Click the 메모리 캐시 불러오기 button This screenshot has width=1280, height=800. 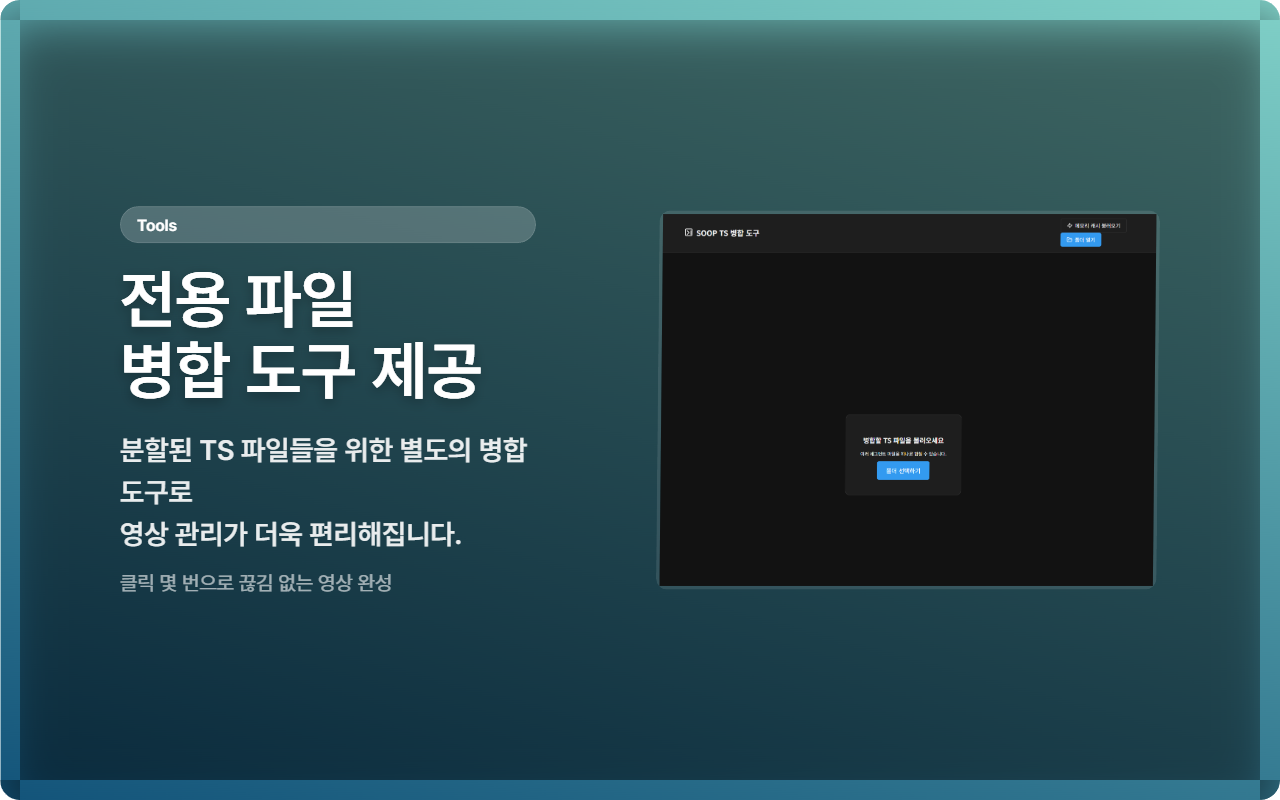pyautogui.click(x=1094, y=226)
